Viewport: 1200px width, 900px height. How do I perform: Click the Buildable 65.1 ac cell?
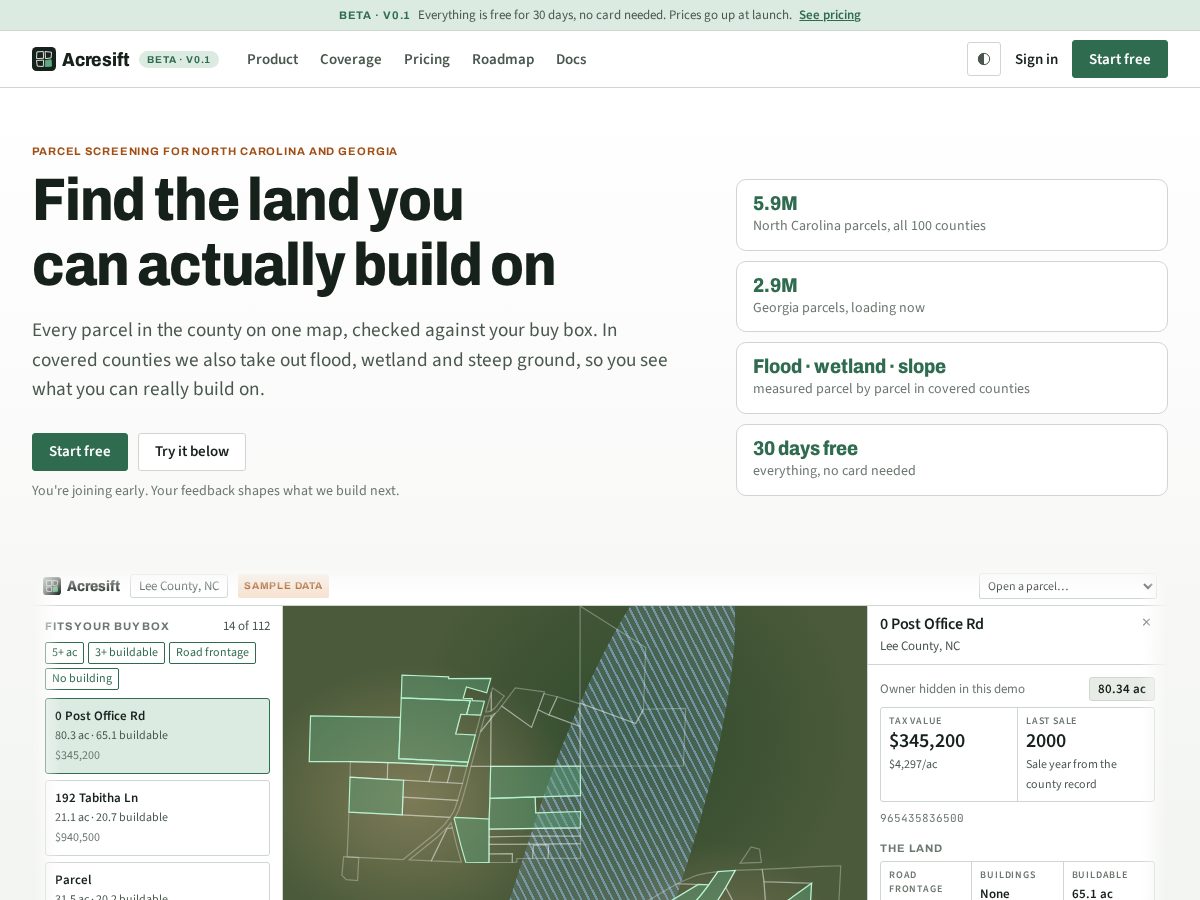click(x=1109, y=882)
